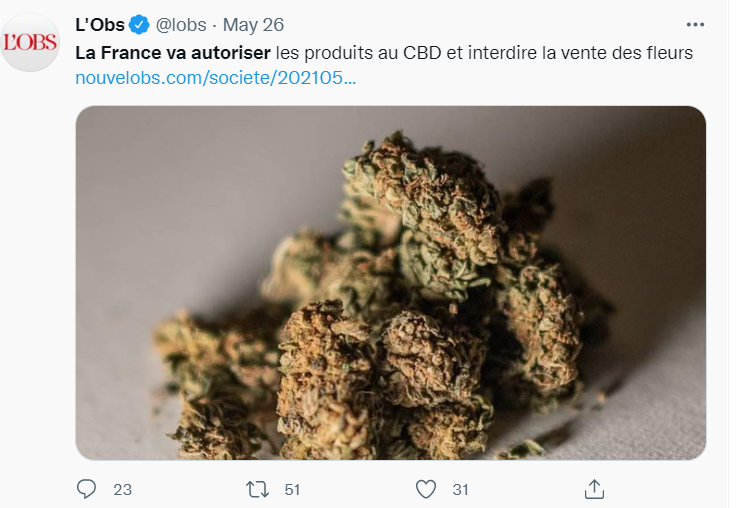Open the reply speech bubble icon
The image size is (741, 508).
tap(86, 489)
